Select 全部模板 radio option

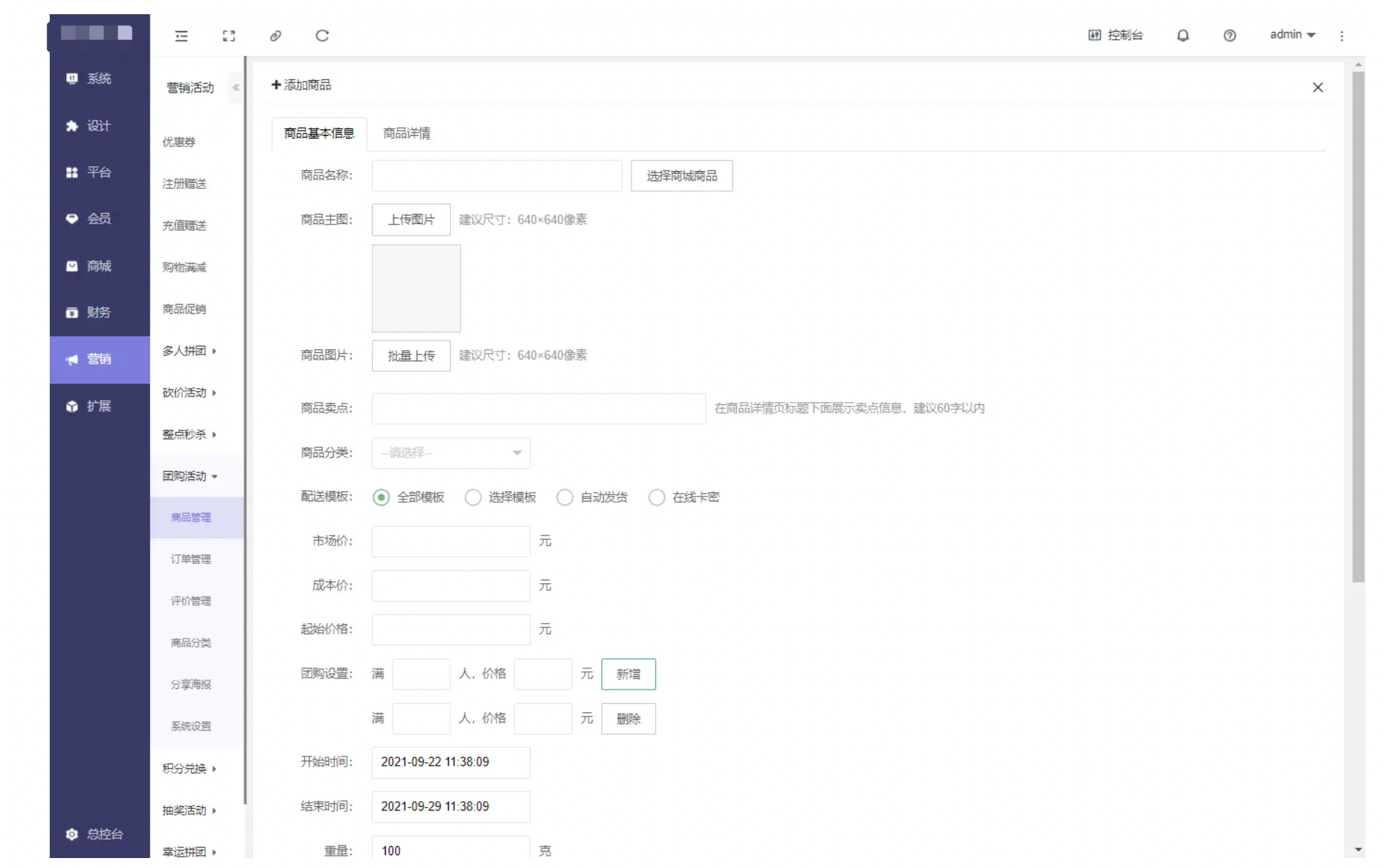click(409, 497)
